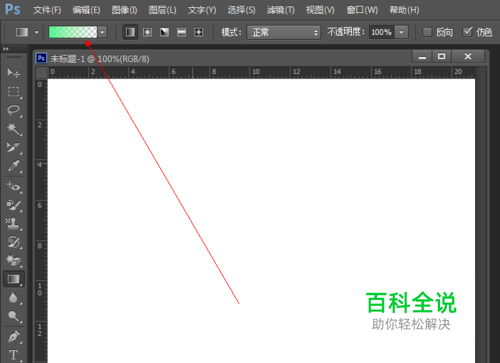Open the 帮助(H) menu
The width and height of the screenshot is (500, 363).
coord(404,10)
